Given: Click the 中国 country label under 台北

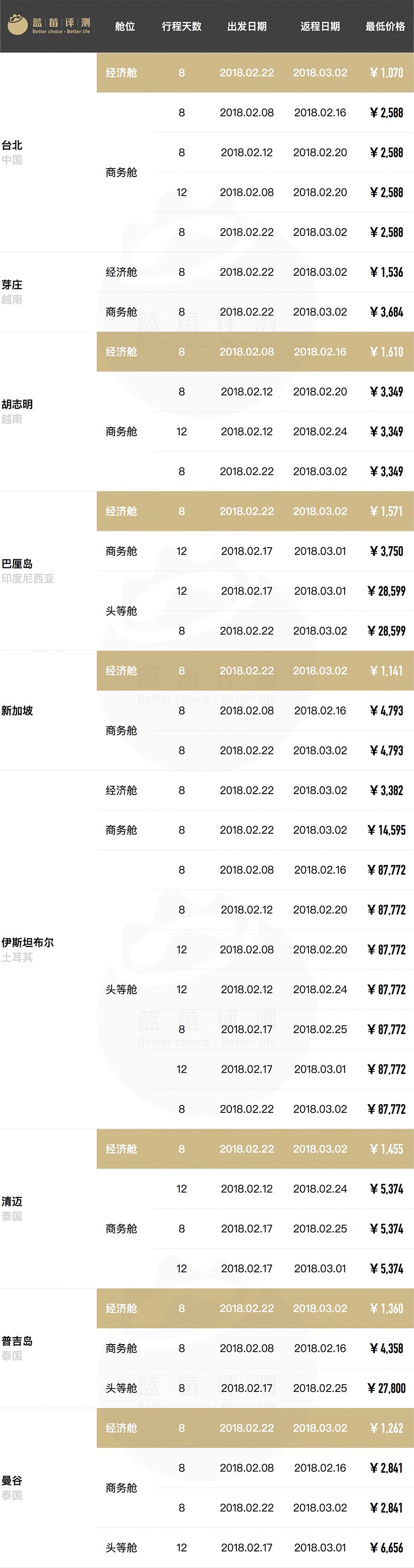Looking at the screenshot, I should pos(11,160).
